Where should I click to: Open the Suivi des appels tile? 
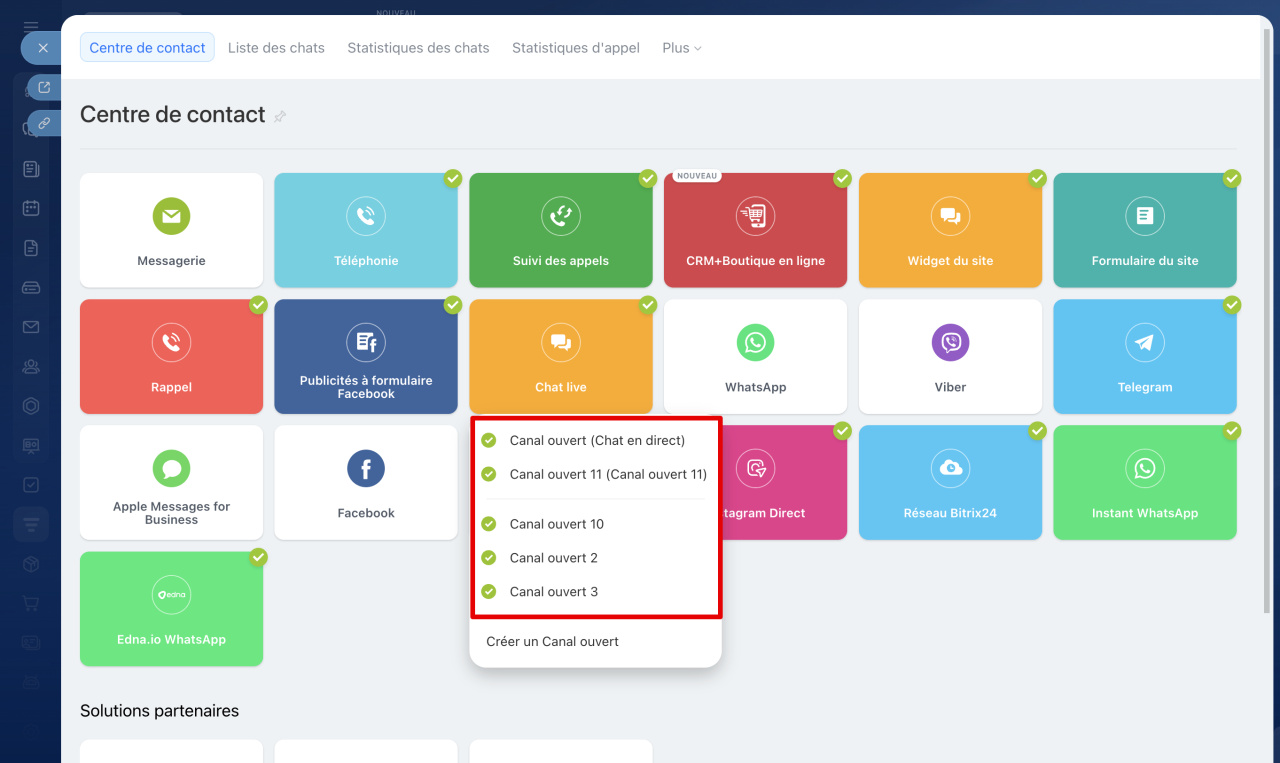click(560, 230)
